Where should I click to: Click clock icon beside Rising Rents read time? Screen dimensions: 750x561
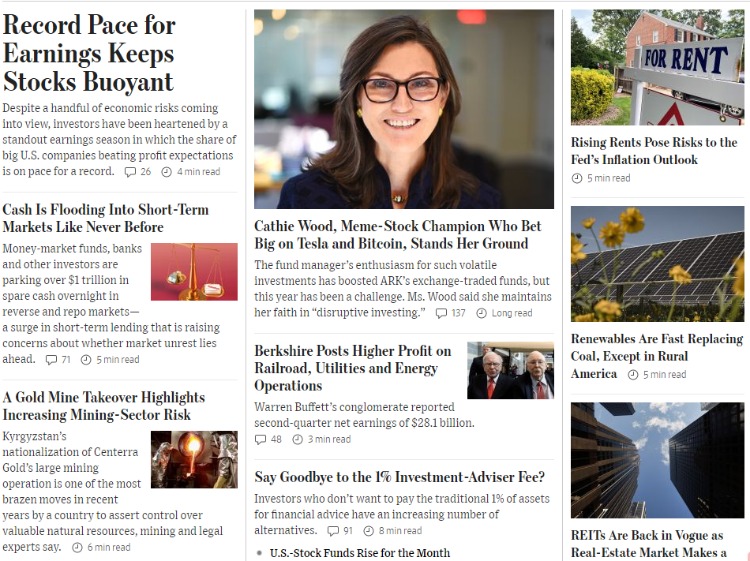pyautogui.click(x=577, y=178)
